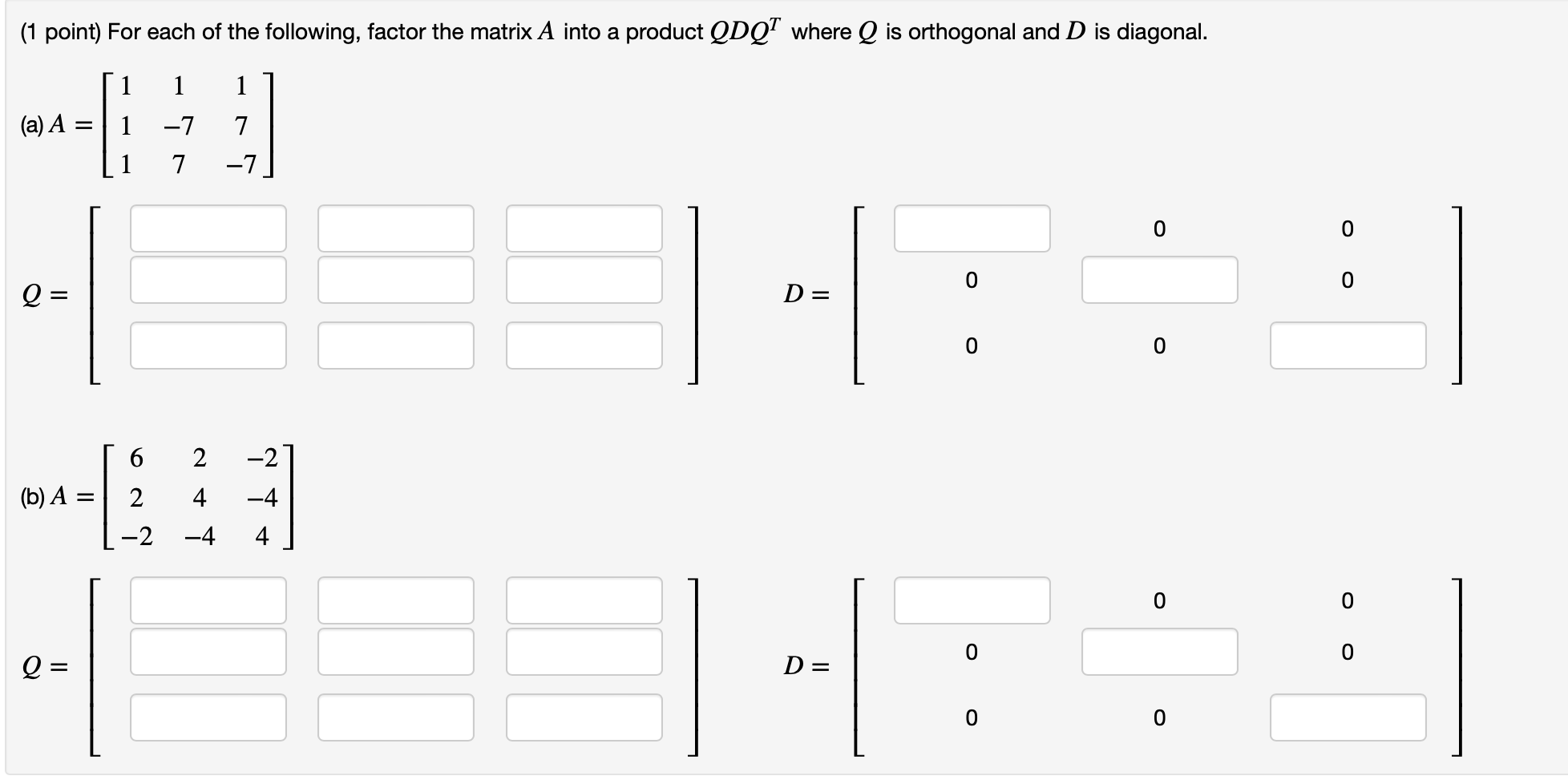Click the top-middle entry of Q in part (b)

point(396,600)
